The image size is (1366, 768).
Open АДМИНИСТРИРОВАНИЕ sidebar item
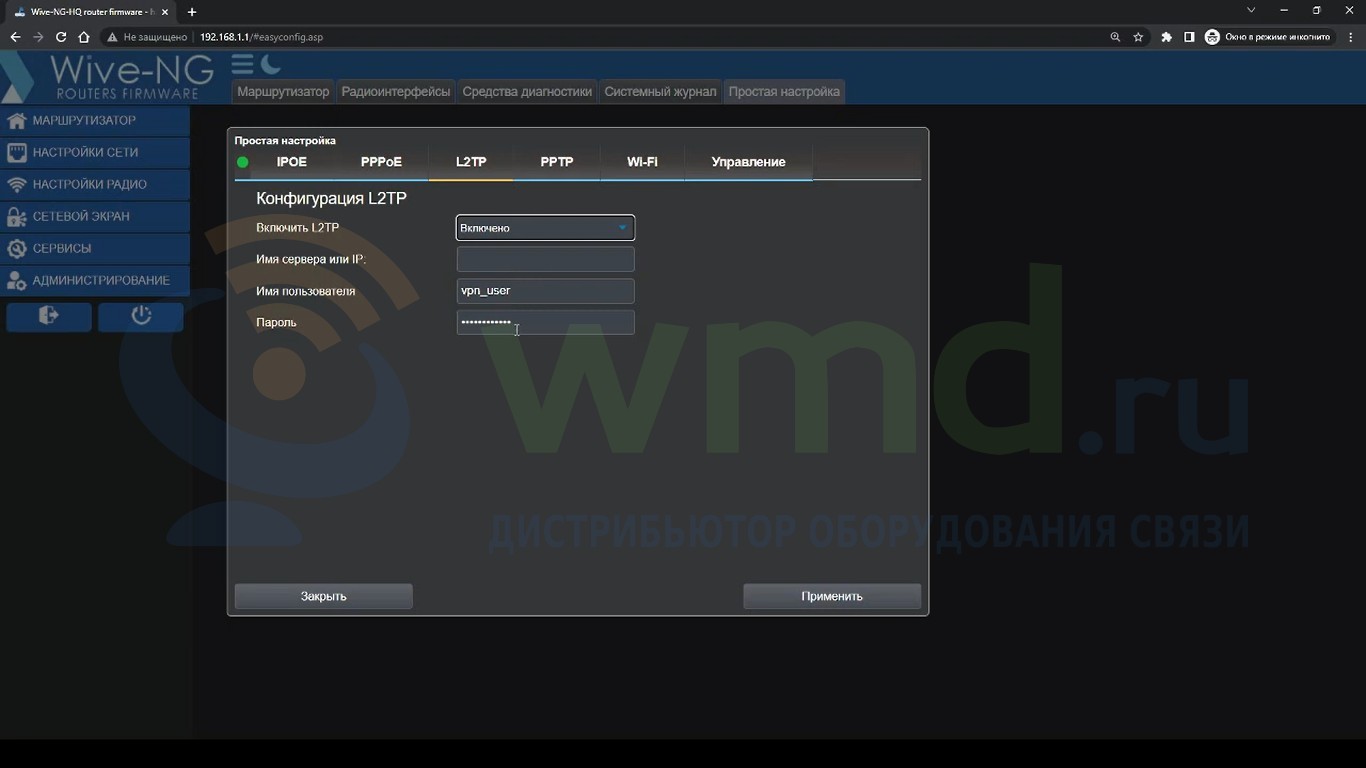pos(95,280)
